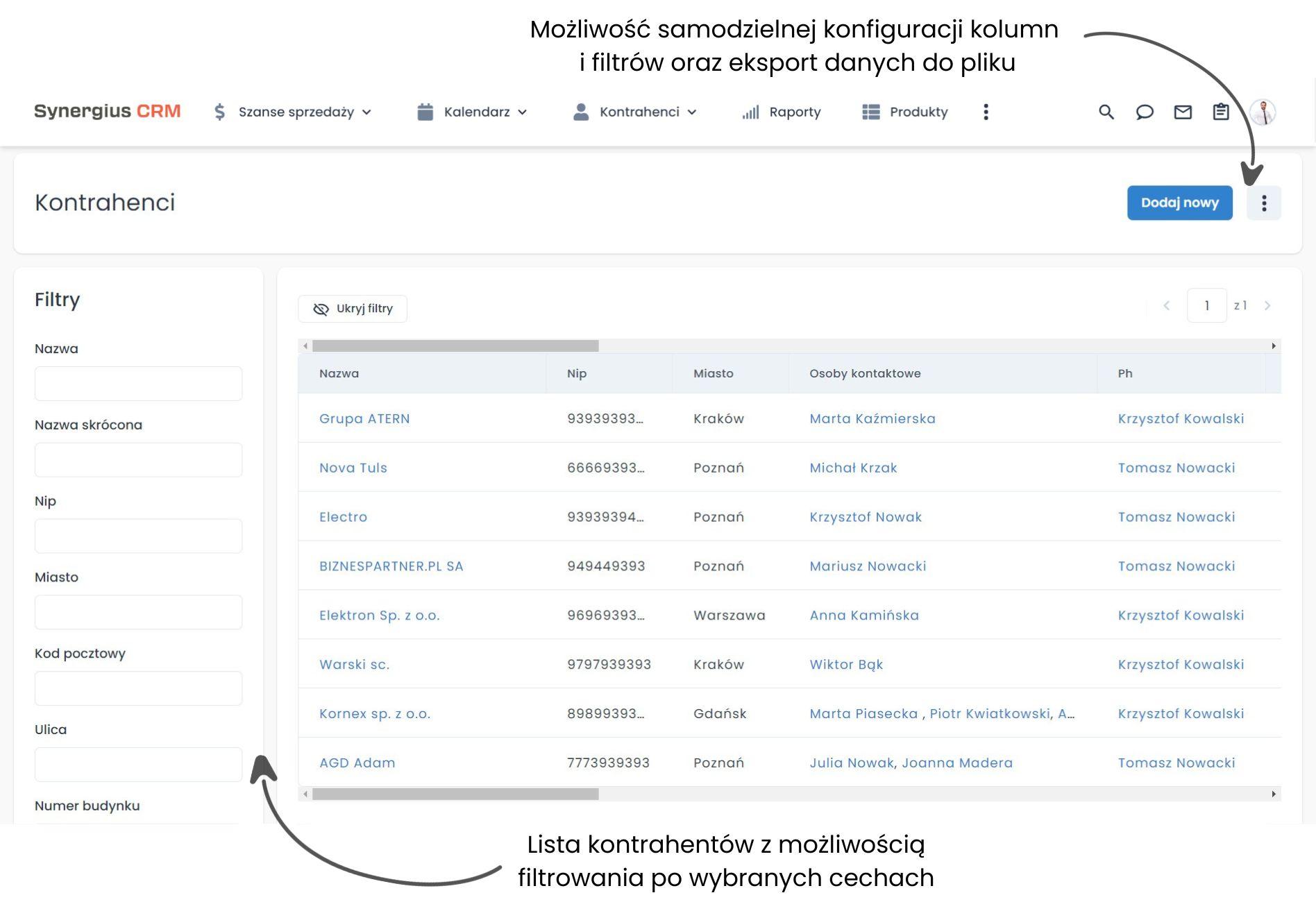Click the user avatar in the top bar
Screen dimensions: 1316x902
pyautogui.click(x=1265, y=112)
